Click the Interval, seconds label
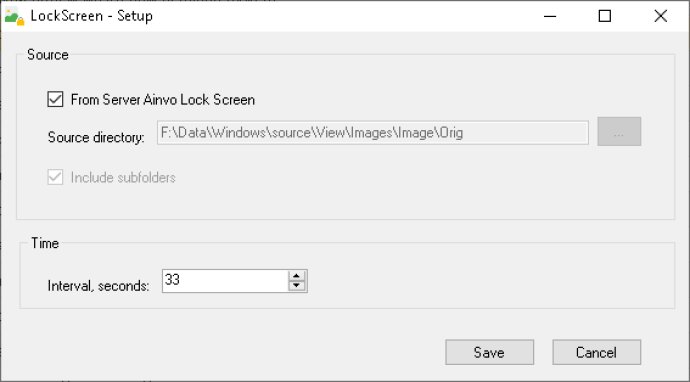Viewport: 690px width, 382px height. pyautogui.click(x=99, y=286)
